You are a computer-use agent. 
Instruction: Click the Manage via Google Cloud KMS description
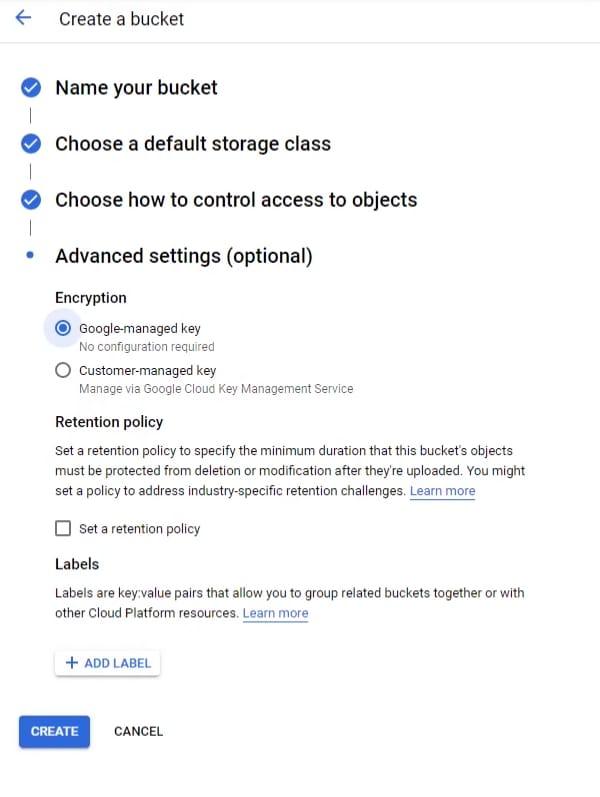click(x=215, y=388)
